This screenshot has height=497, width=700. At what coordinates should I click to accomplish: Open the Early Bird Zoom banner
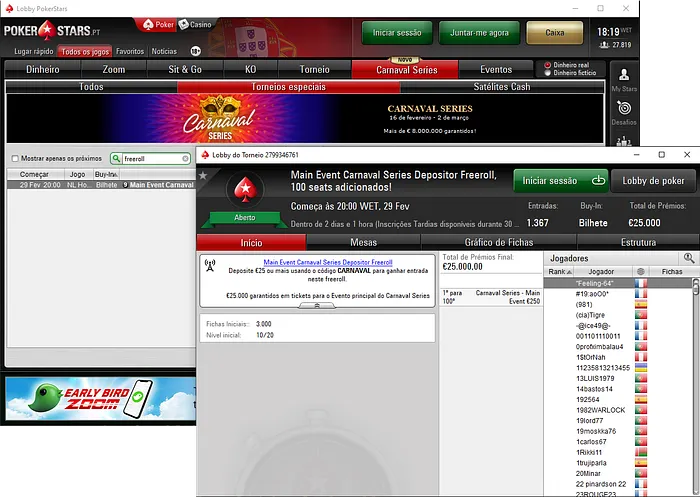(x=101, y=398)
